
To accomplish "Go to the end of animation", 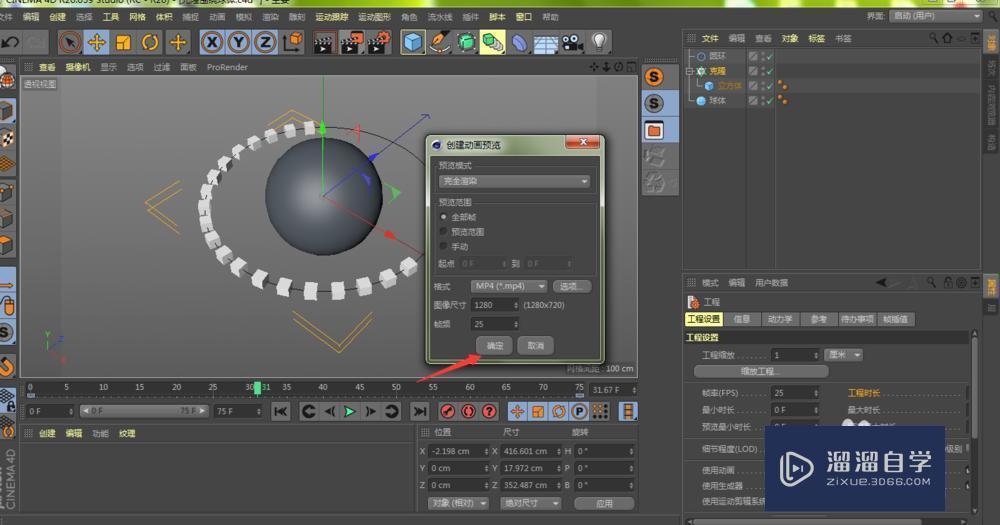I will [x=419, y=412].
